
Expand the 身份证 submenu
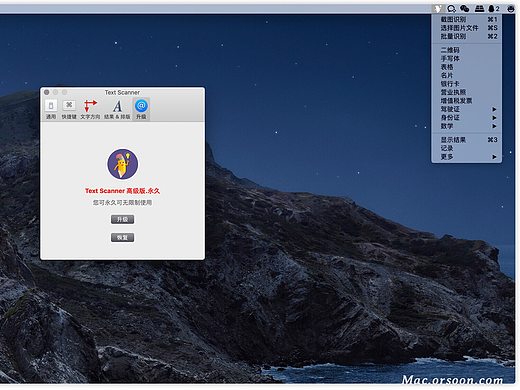coord(467,118)
